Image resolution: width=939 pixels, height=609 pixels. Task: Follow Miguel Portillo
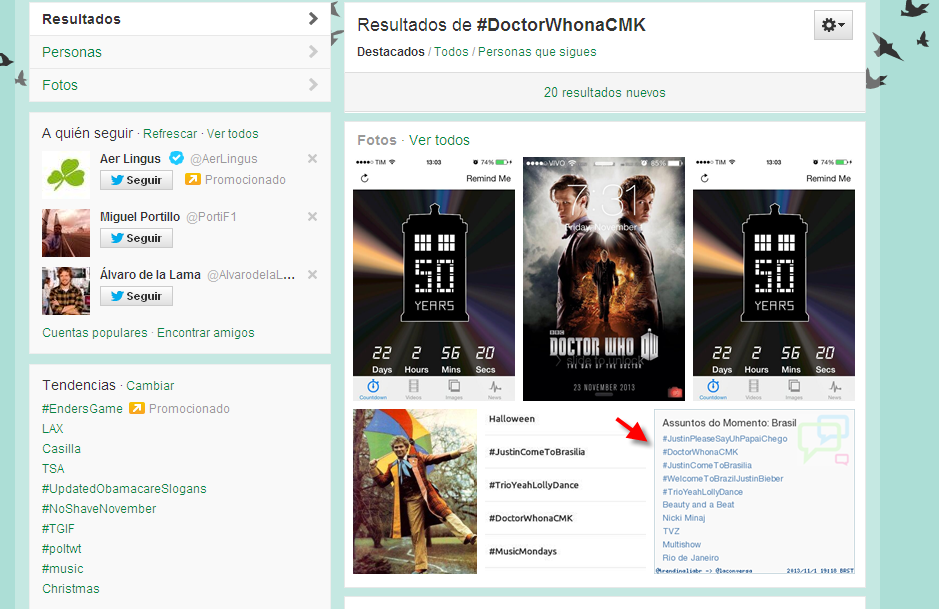click(x=136, y=238)
